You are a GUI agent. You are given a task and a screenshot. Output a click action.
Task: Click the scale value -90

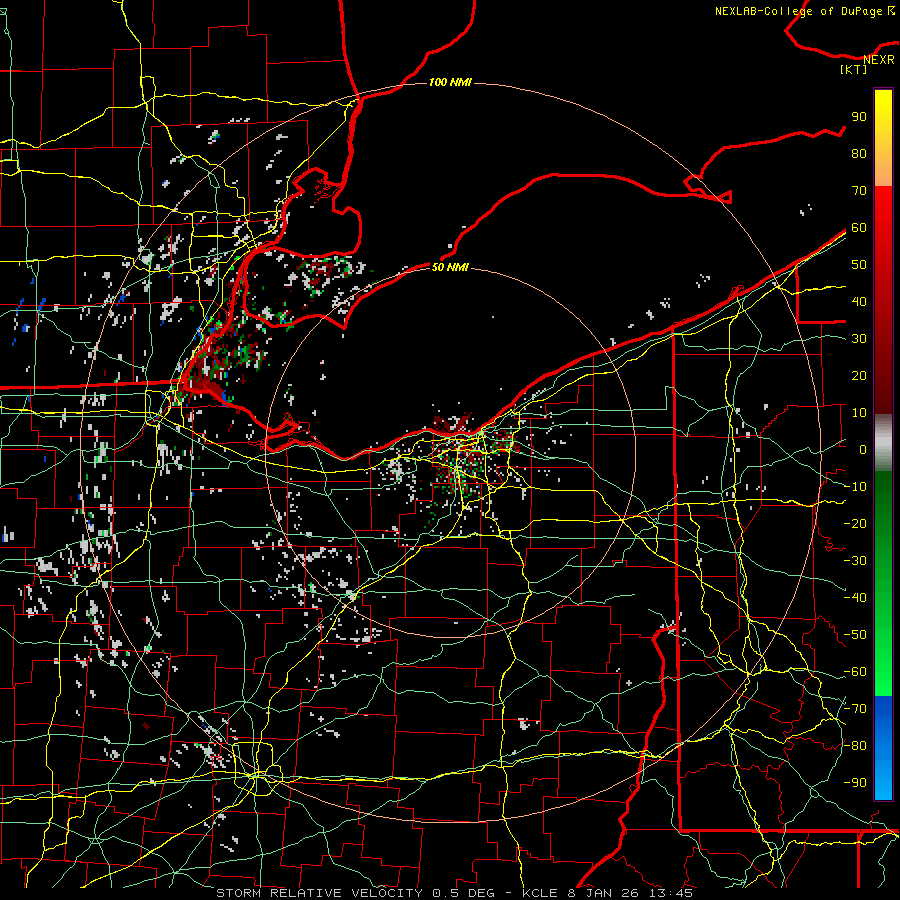point(855,783)
